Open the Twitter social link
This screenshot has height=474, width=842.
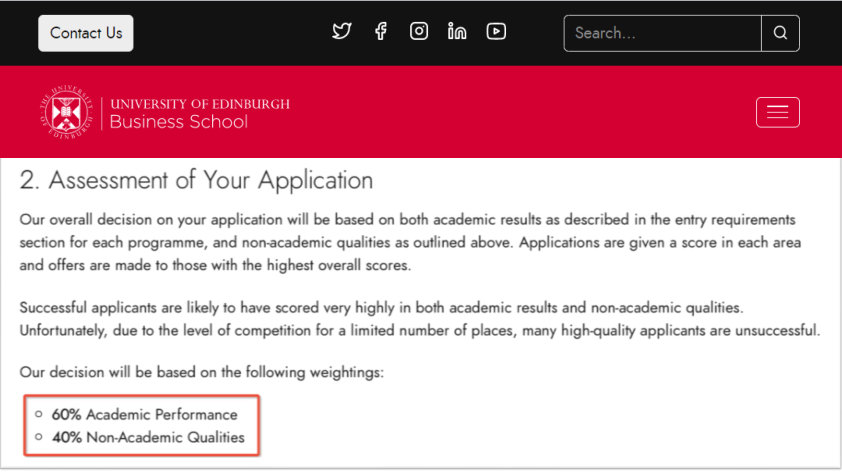(342, 31)
